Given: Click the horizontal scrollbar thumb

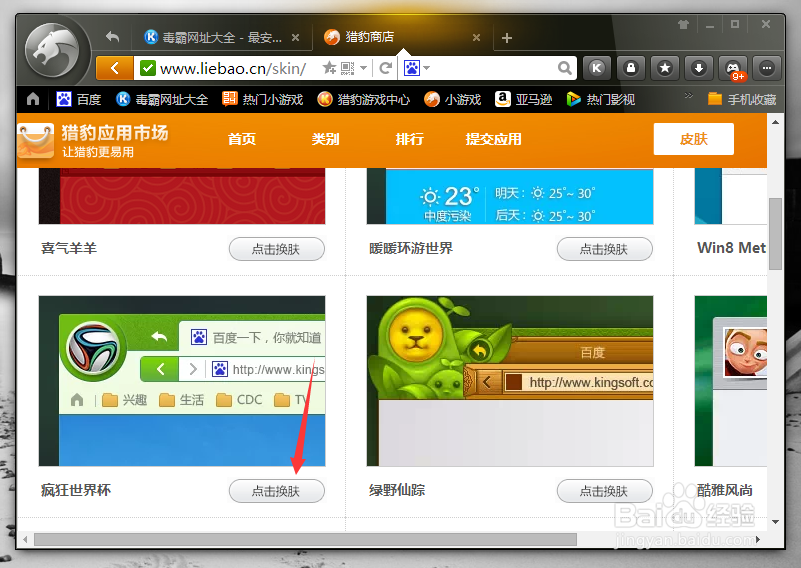Looking at the screenshot, I should (305, 539).
